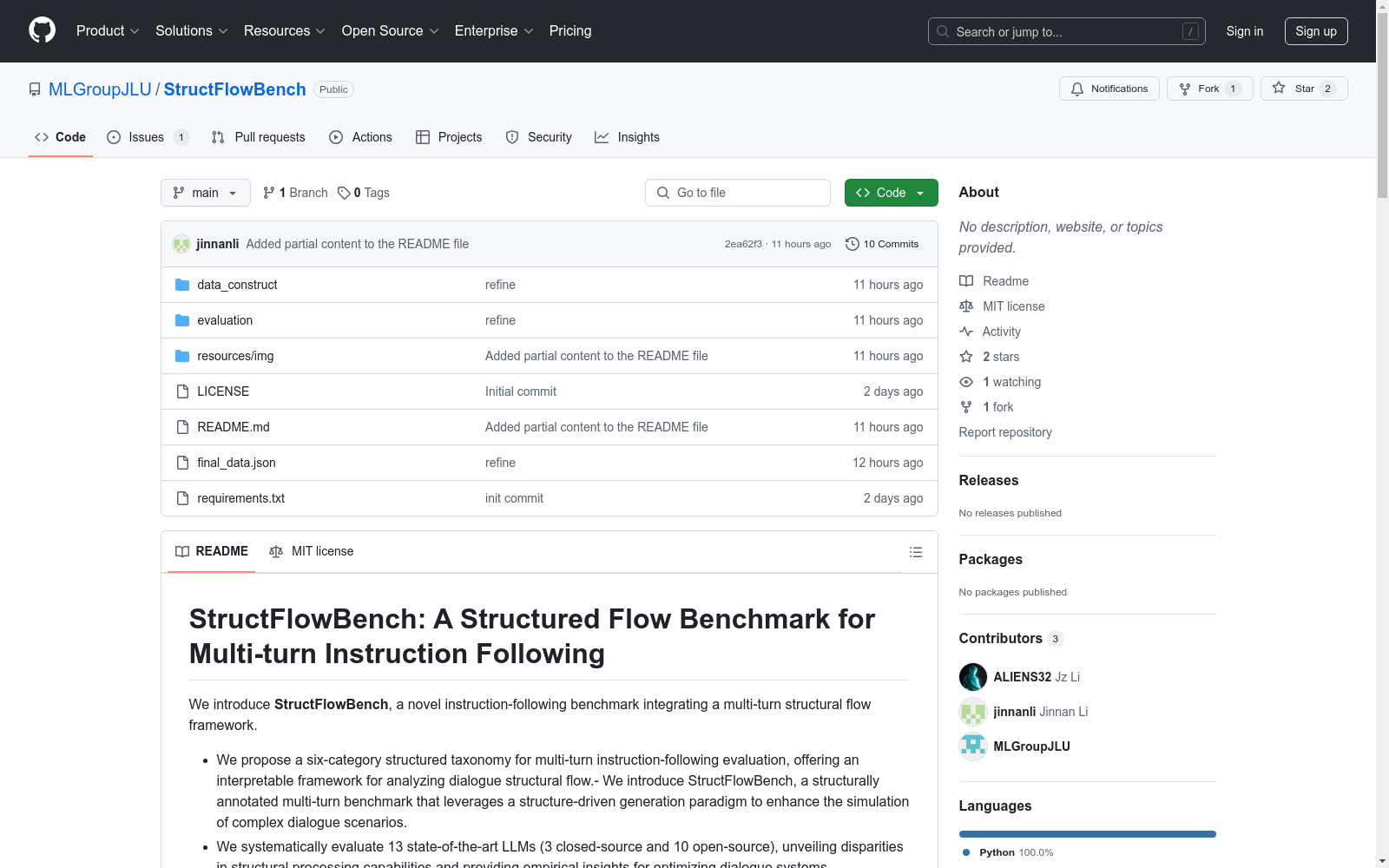Open the Pricing link

(570, 31)
